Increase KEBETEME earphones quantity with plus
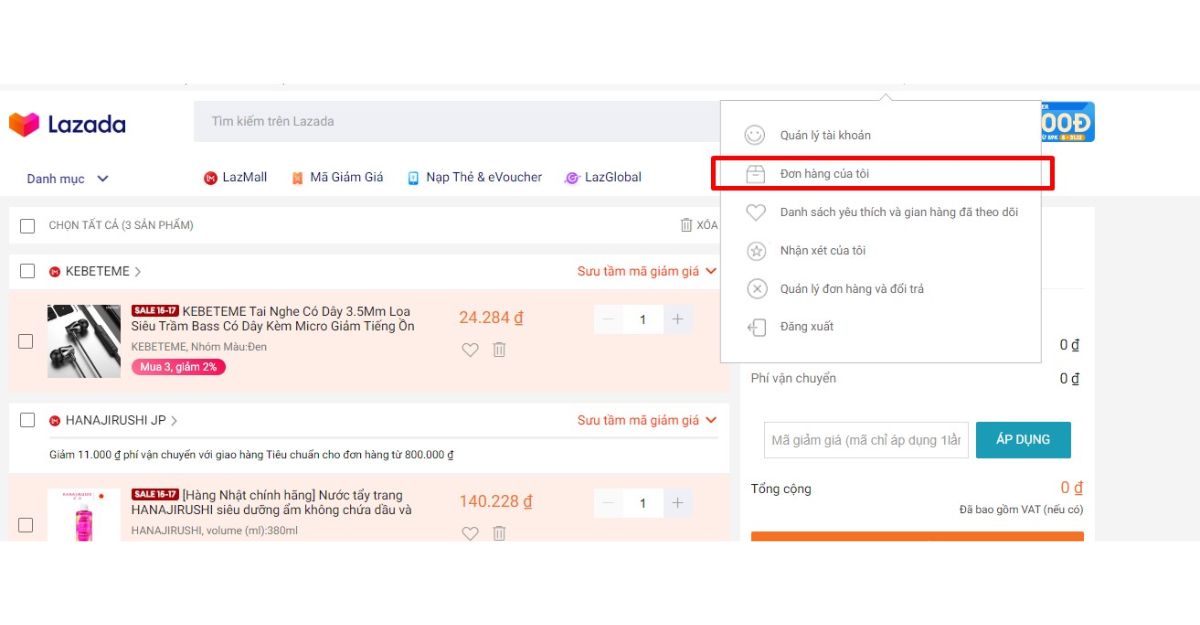This screenshot has height=625, width=1200. (677, 320)
